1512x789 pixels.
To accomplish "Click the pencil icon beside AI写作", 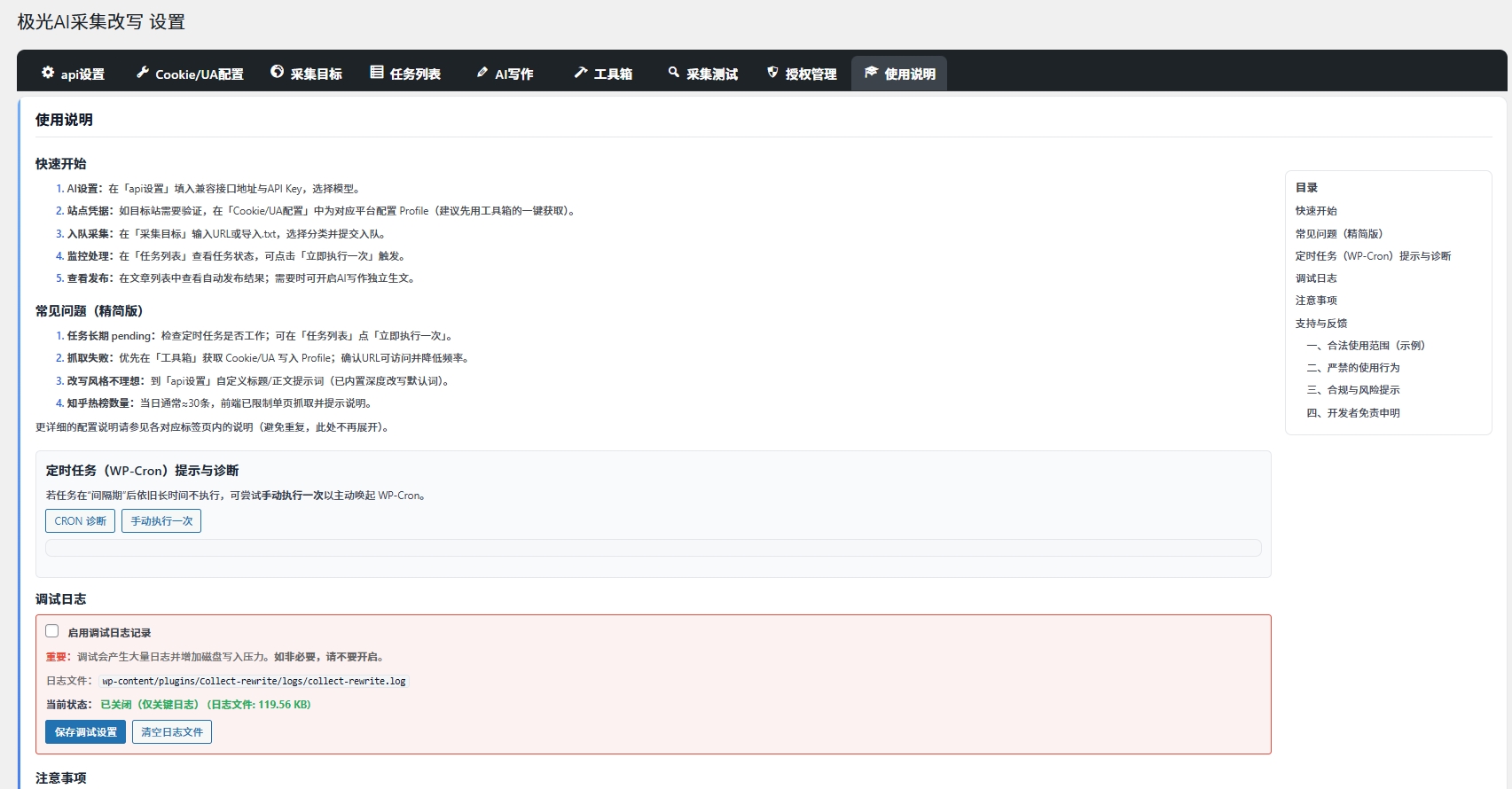I will pyautogui.click(x=482, y=73).
